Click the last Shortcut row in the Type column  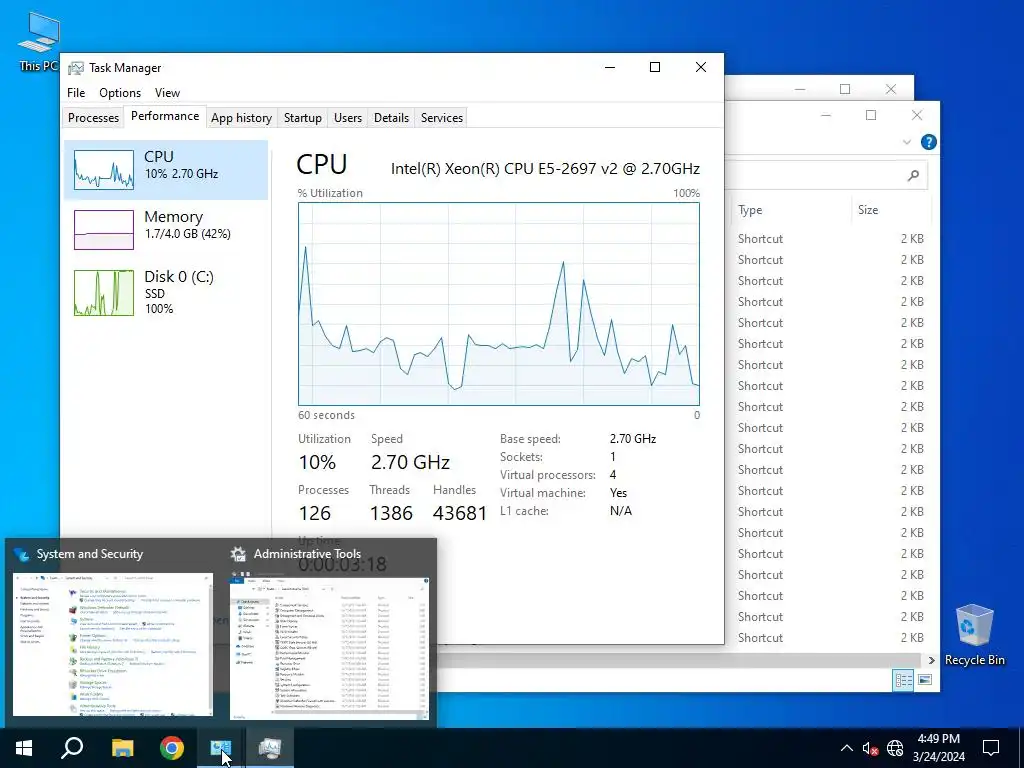[760, 638]
